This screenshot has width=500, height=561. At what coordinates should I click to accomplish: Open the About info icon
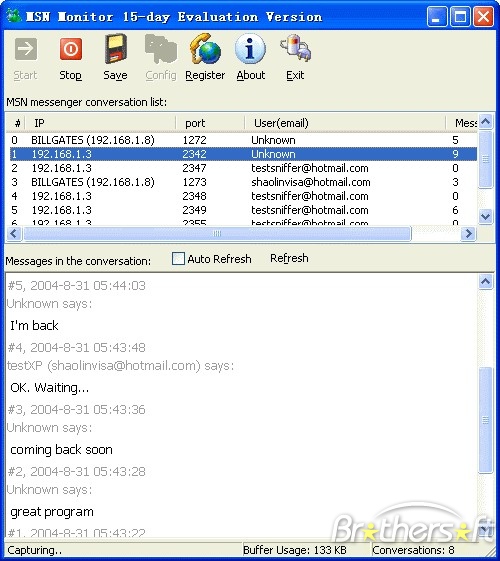tap(250, 49)
